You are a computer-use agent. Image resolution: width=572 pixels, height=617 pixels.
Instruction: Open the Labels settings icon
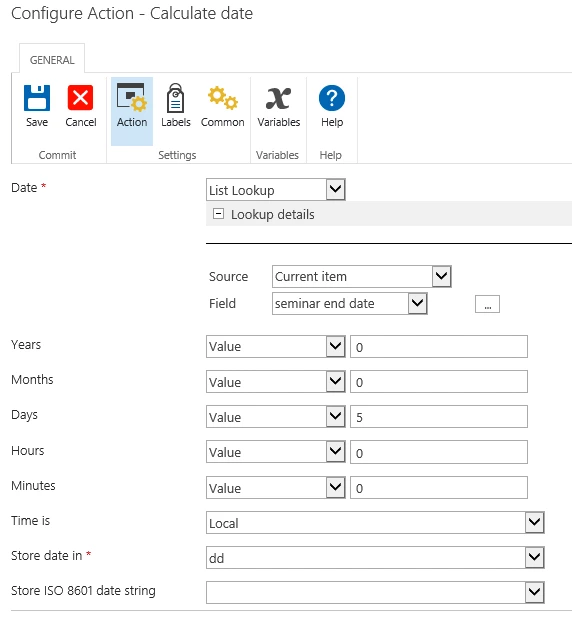coord(175,98)
